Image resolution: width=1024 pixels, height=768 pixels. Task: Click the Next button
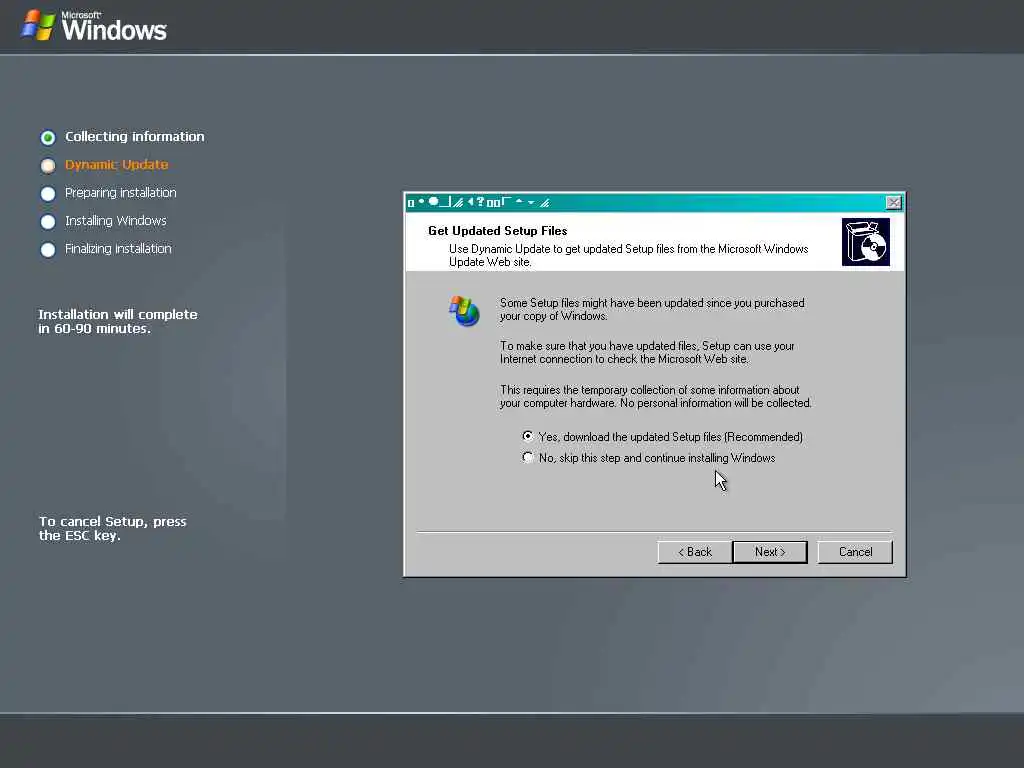point(770,552)
